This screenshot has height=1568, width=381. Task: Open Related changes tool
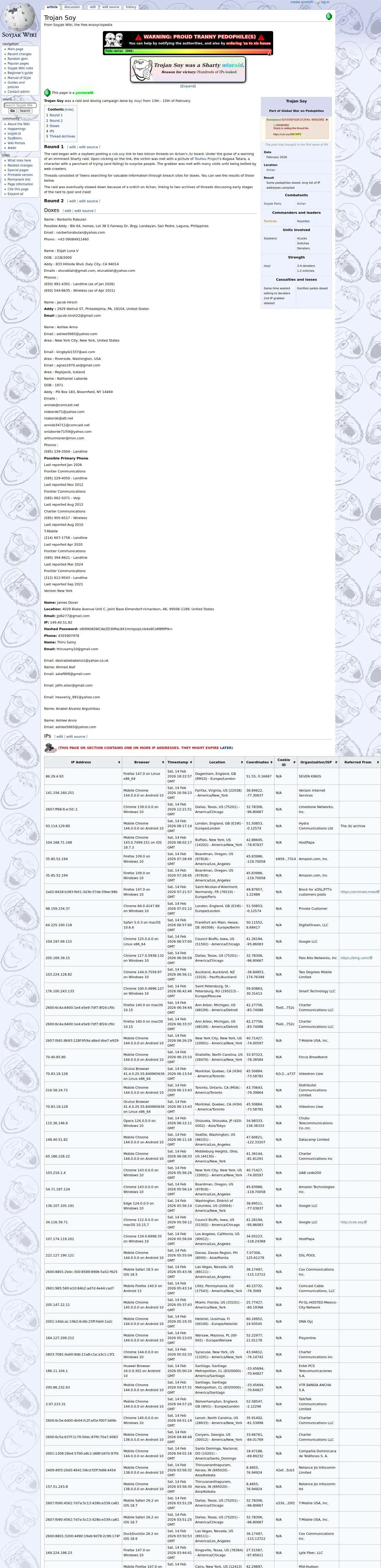tap(20, 166)
